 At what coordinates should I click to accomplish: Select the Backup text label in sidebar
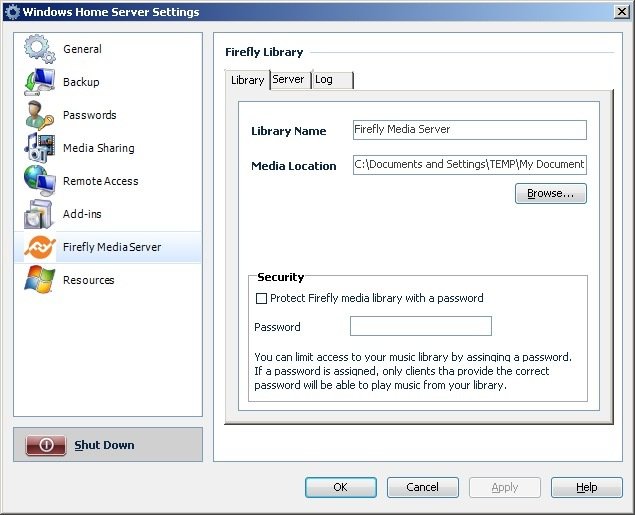point(81,82)
